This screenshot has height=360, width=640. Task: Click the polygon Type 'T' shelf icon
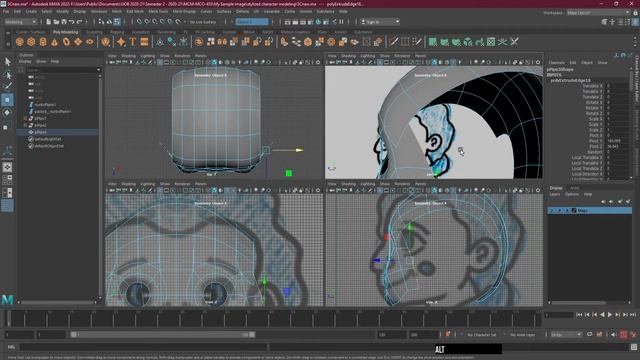(x=133, y=42)
